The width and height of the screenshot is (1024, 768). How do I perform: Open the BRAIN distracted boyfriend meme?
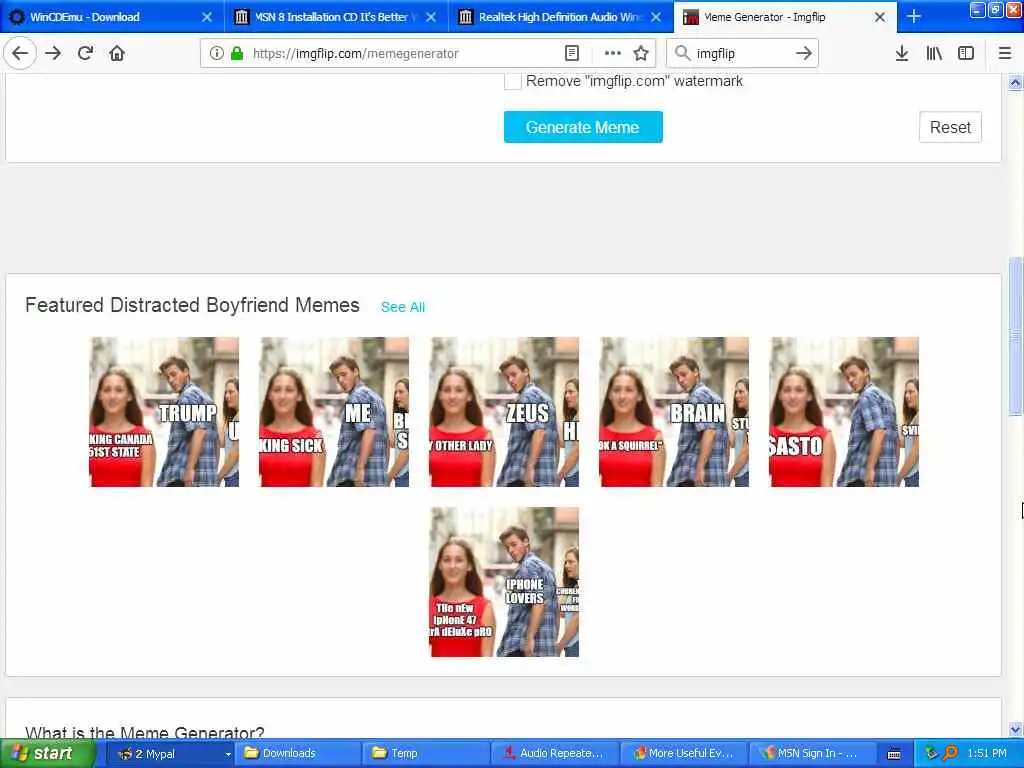(674, 411)
